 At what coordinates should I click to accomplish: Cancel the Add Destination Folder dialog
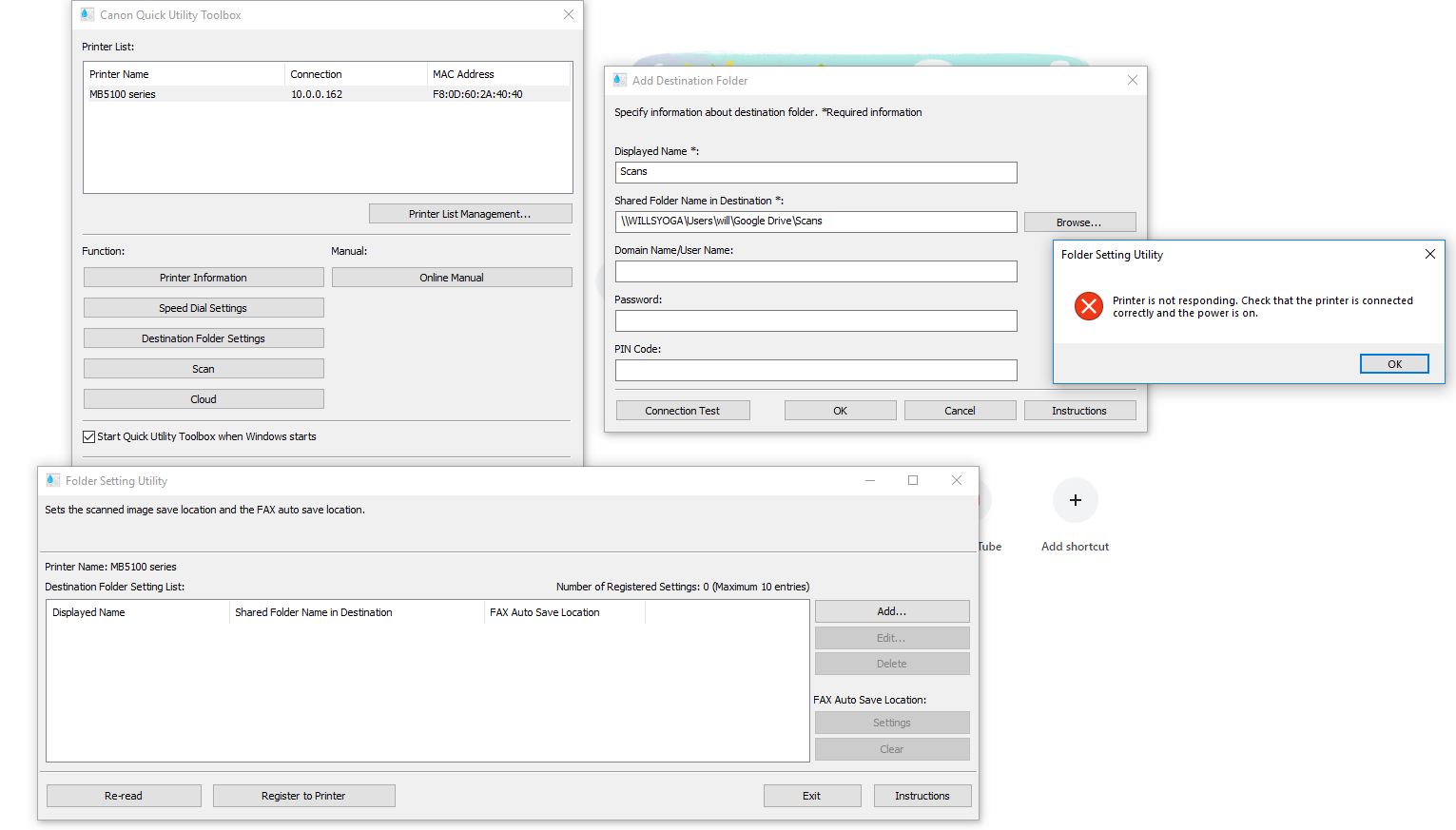pos(960,410)
